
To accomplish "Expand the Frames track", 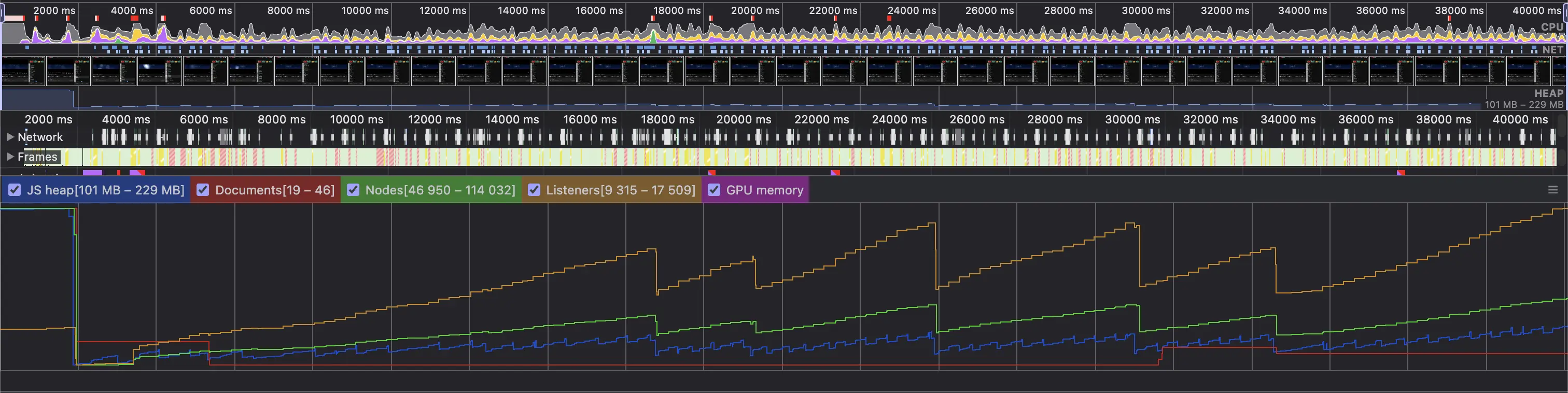I will pos(10,157).
